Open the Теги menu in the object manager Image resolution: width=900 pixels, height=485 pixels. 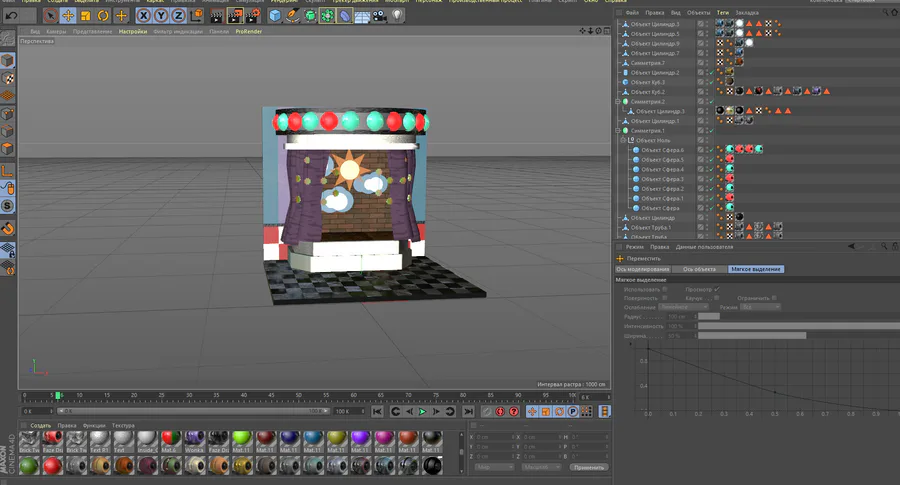coord(723,13)
